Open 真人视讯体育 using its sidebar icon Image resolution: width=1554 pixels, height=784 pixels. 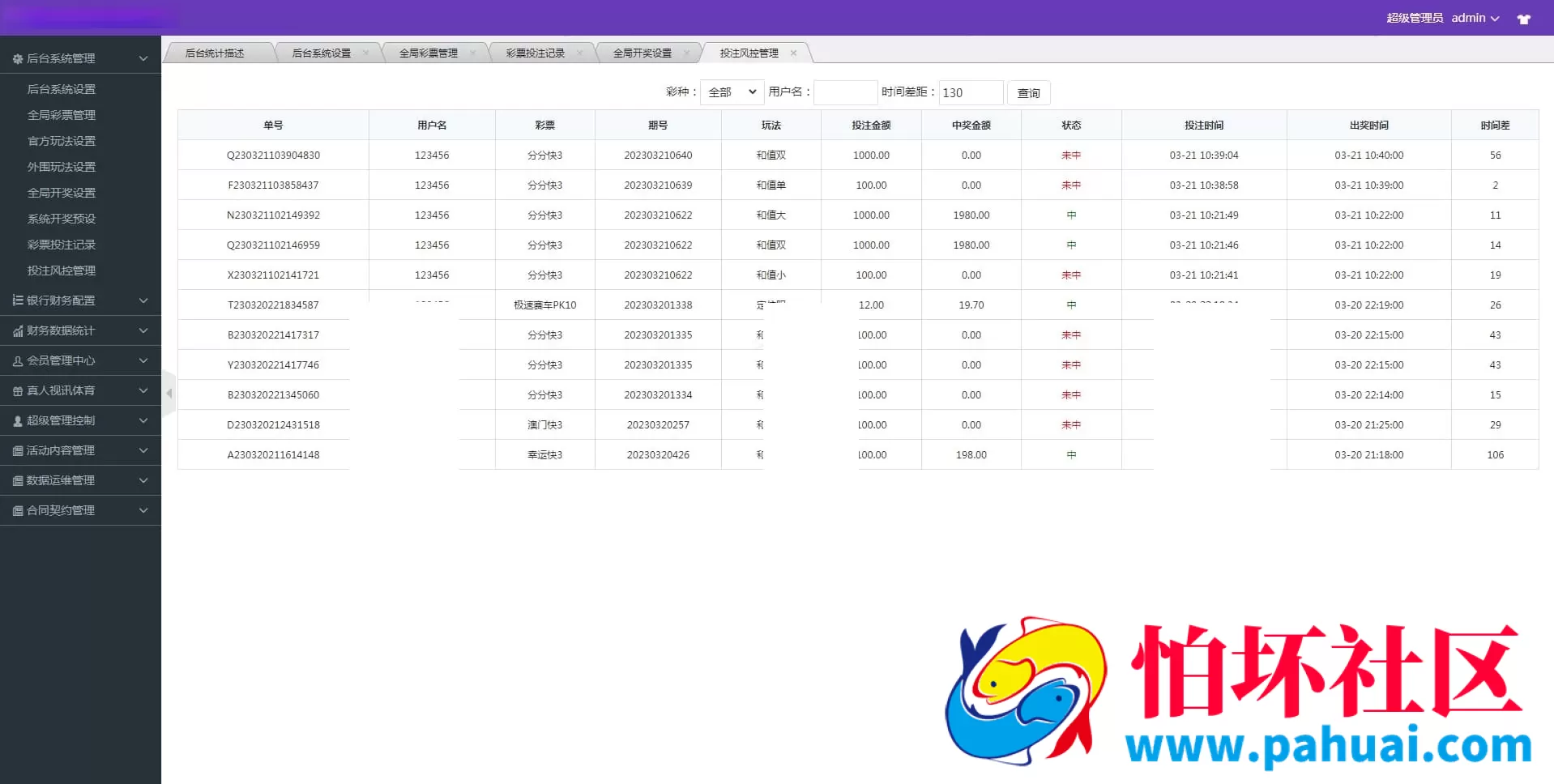tap(16, 390)
